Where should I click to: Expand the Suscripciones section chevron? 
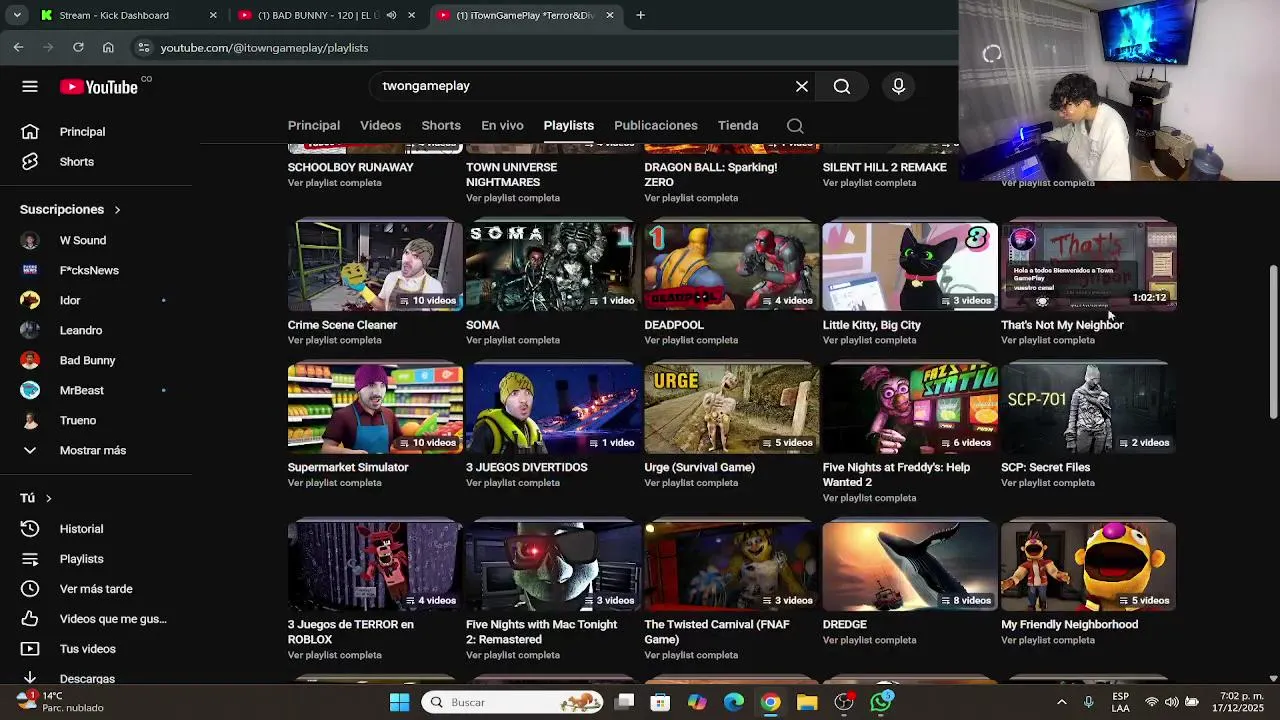click(117, 210)
